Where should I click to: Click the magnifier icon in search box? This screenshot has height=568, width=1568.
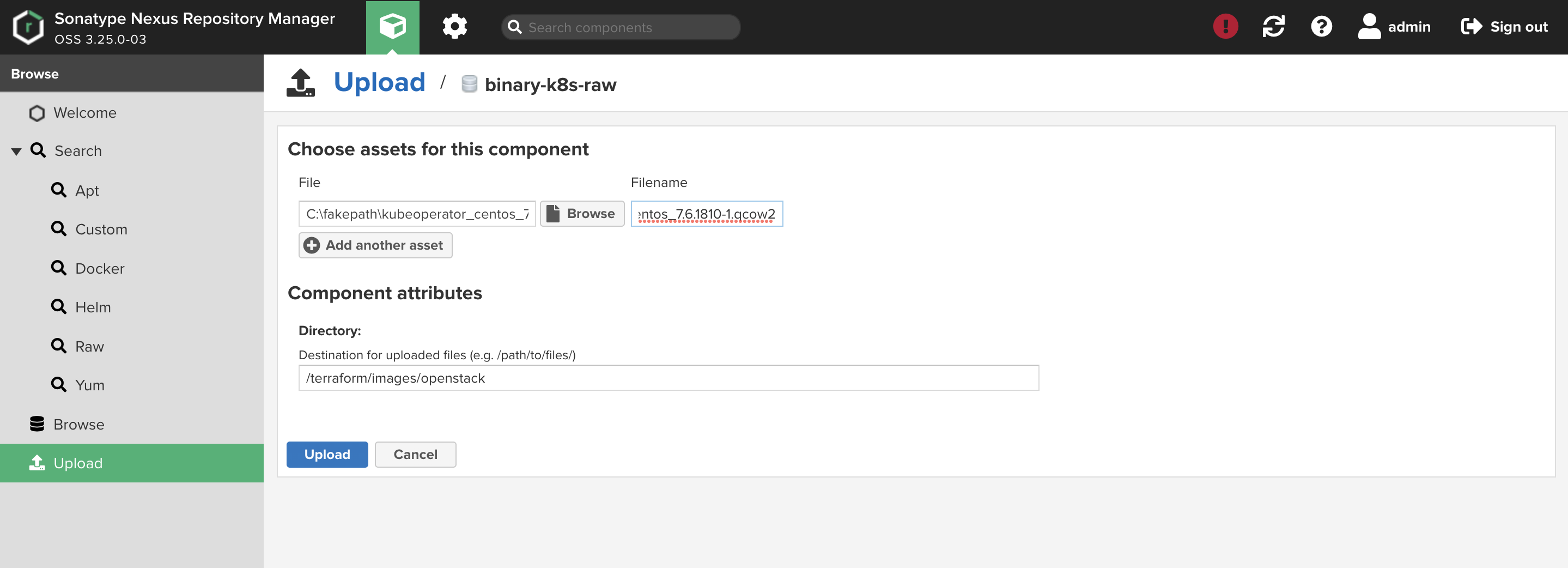pyautogui.click(x=515, y=27)
